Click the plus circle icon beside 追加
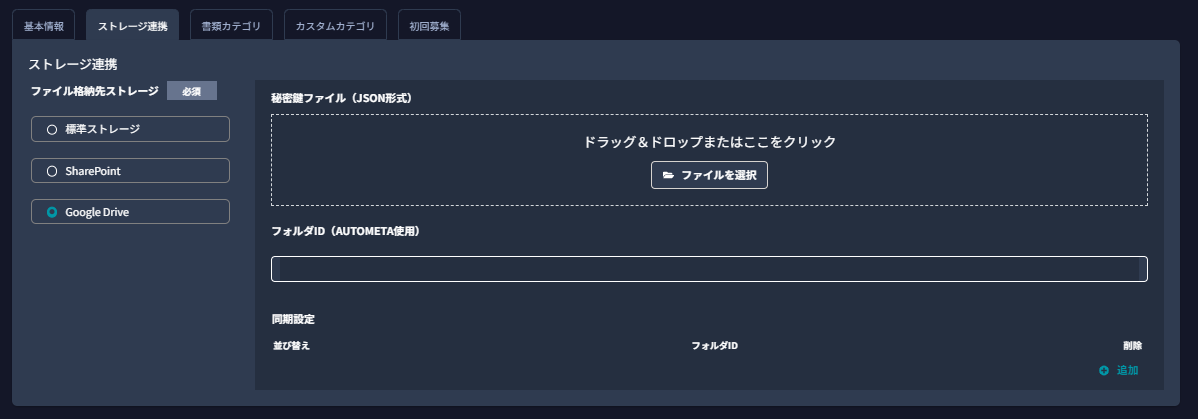This screenshot has width=1198, height=419. click(1103, 370)
